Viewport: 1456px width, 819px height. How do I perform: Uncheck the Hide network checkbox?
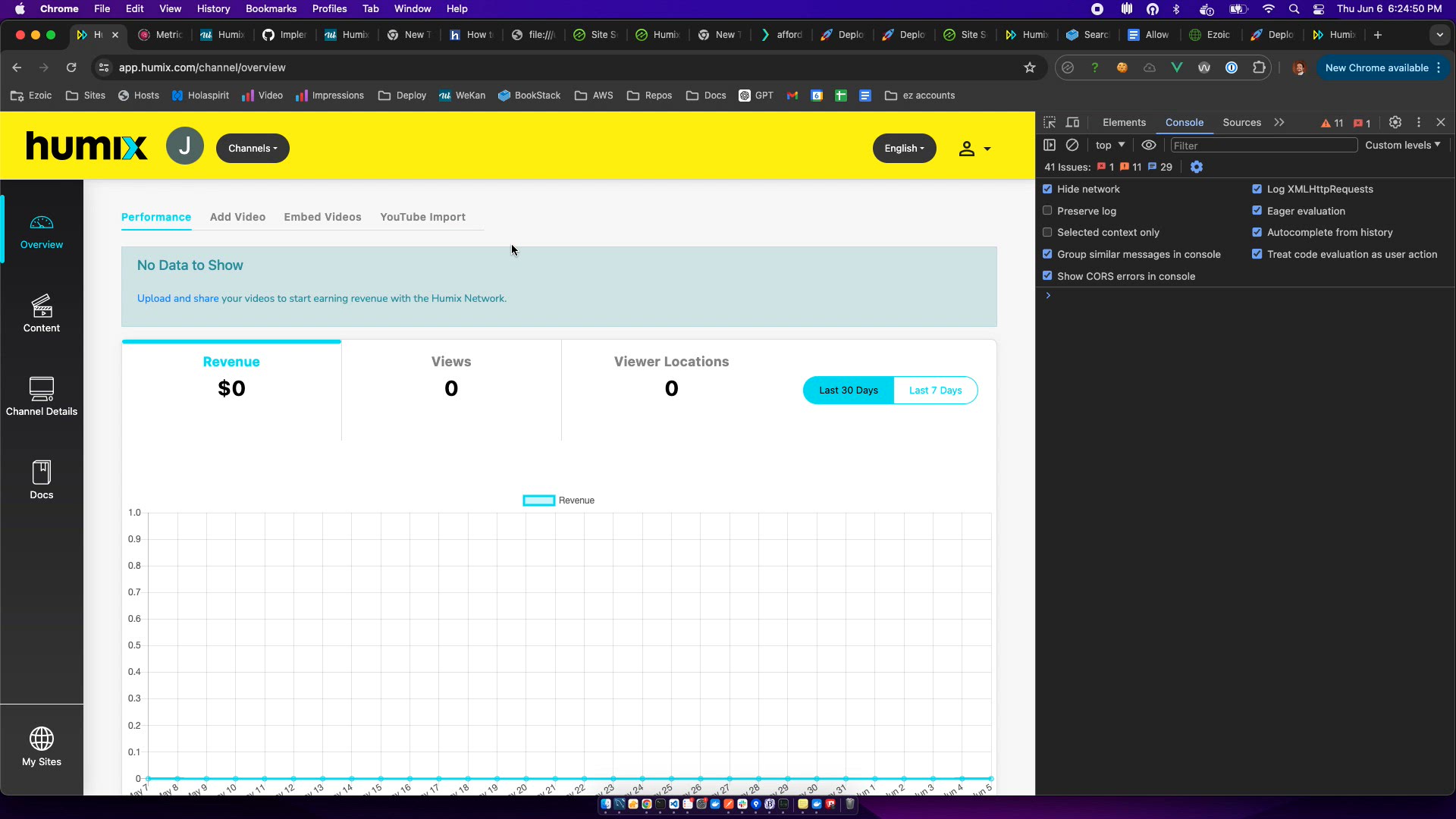click(x=1047, y=189)
